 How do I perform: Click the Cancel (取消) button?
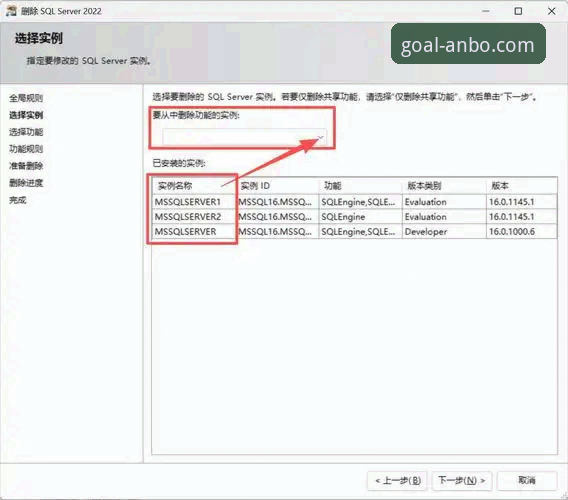pos(527,480)
